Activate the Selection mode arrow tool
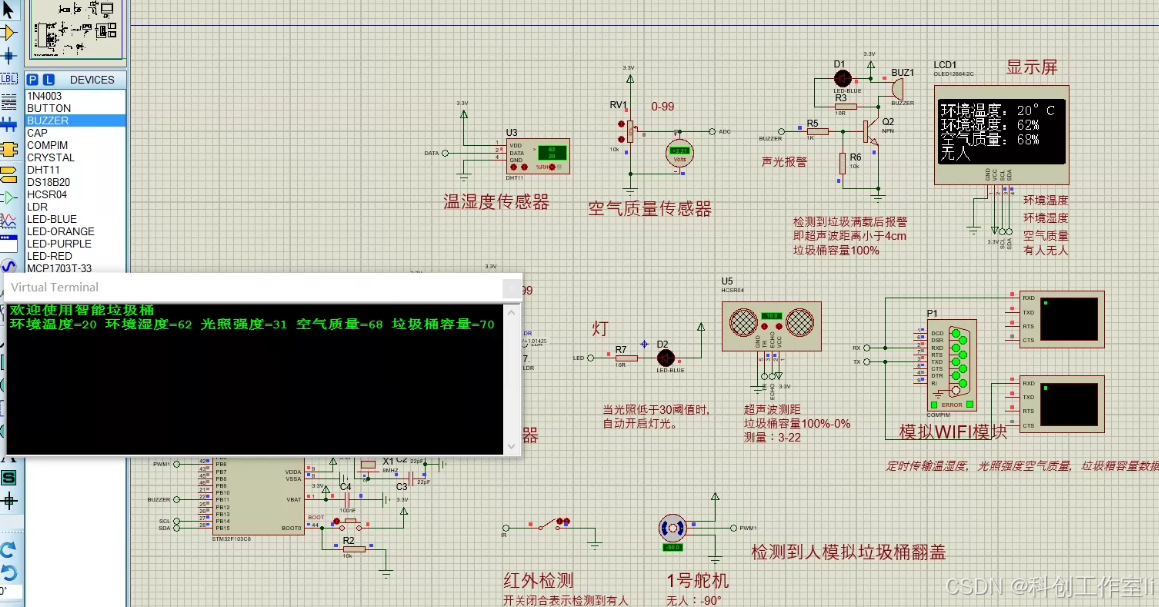 [x=8, y=10]
